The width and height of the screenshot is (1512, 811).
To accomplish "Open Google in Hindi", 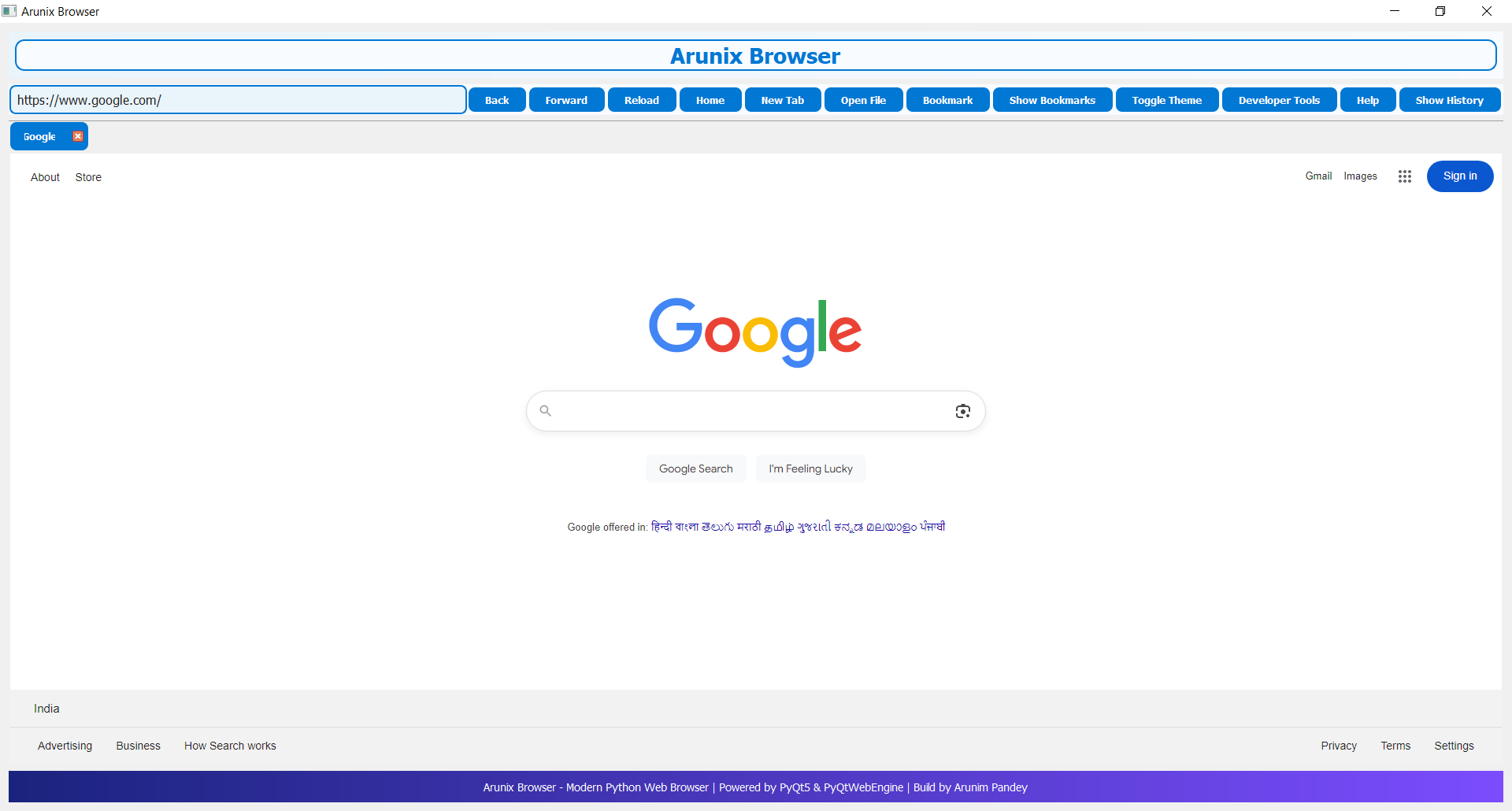I will tap(663, 527).
